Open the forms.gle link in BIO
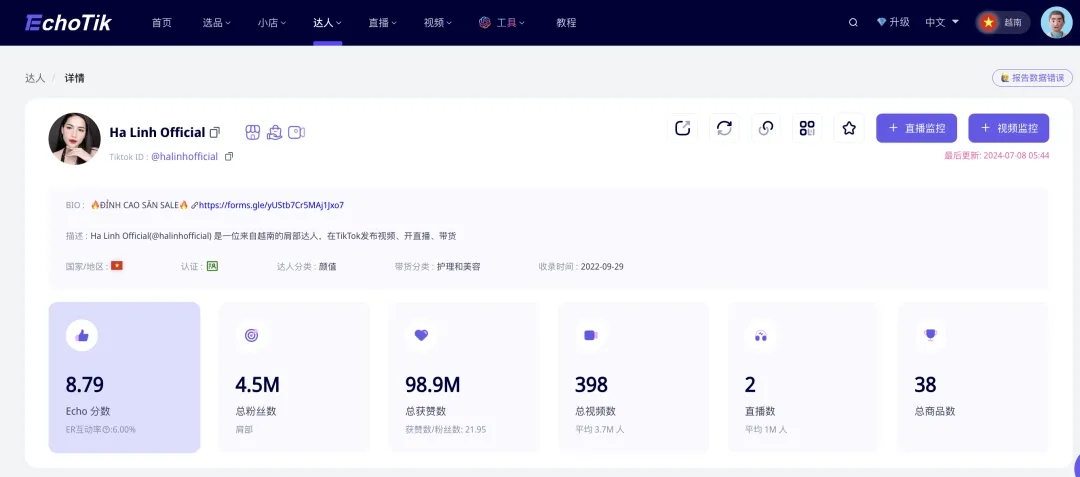1080x477 pixels. click(271, 205)
